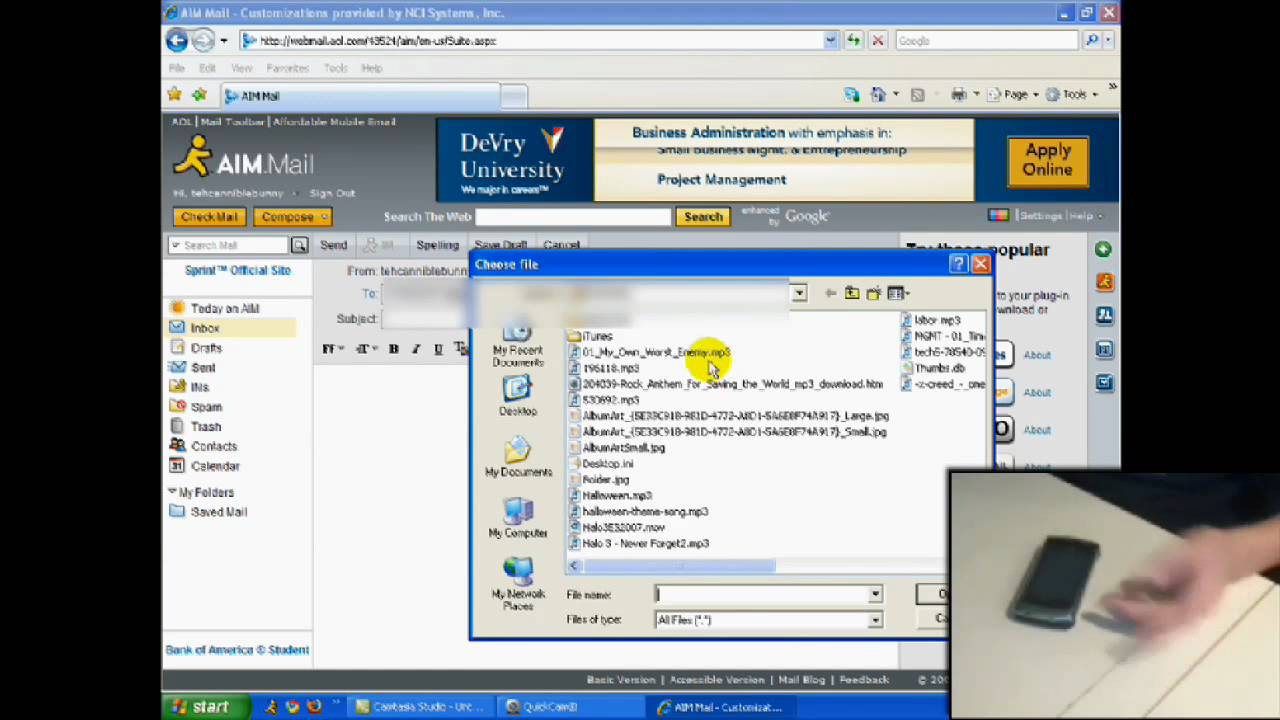This screenshot has width=1280, height=720.
Task: Click Desktop shortcut in Choose file dialog
Action: tap(517, 396)
